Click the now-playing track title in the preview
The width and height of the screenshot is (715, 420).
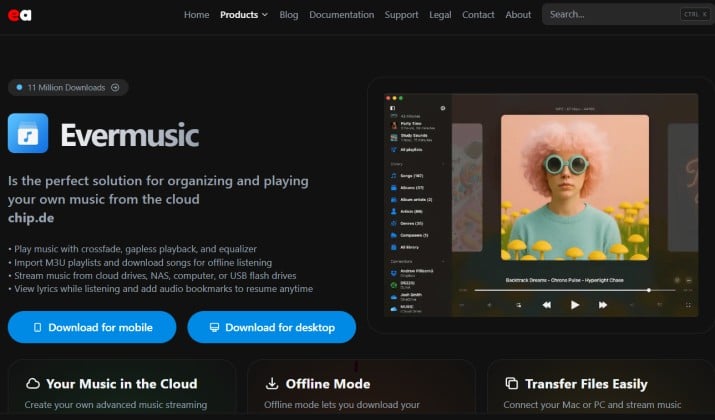565,280
